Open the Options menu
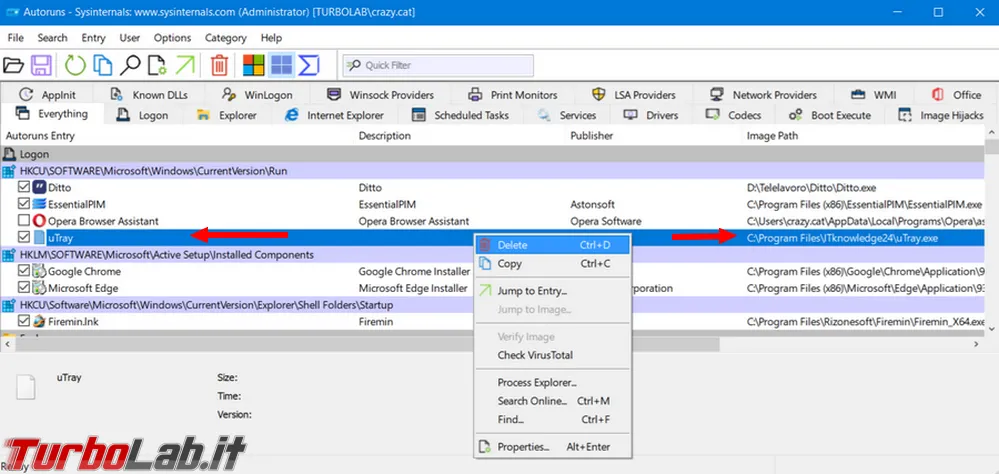 172,38
